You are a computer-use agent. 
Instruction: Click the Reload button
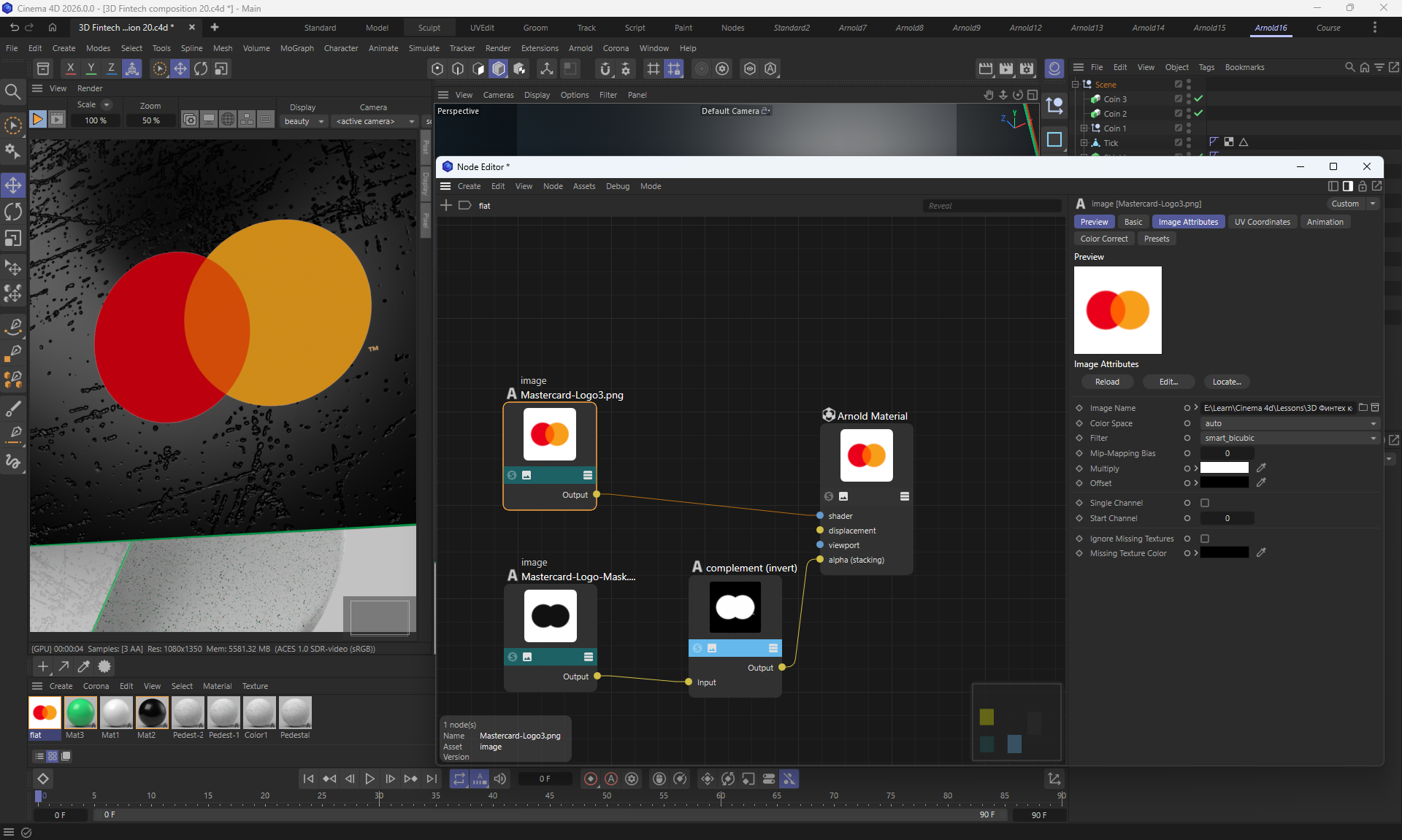pyautogui.click(x=1106, y=382)
